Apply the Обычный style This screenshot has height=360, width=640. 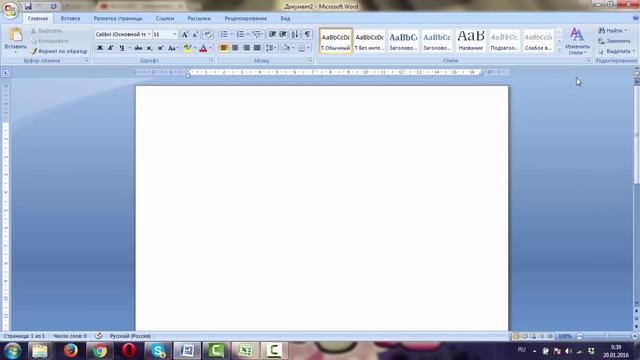[336, 41]
